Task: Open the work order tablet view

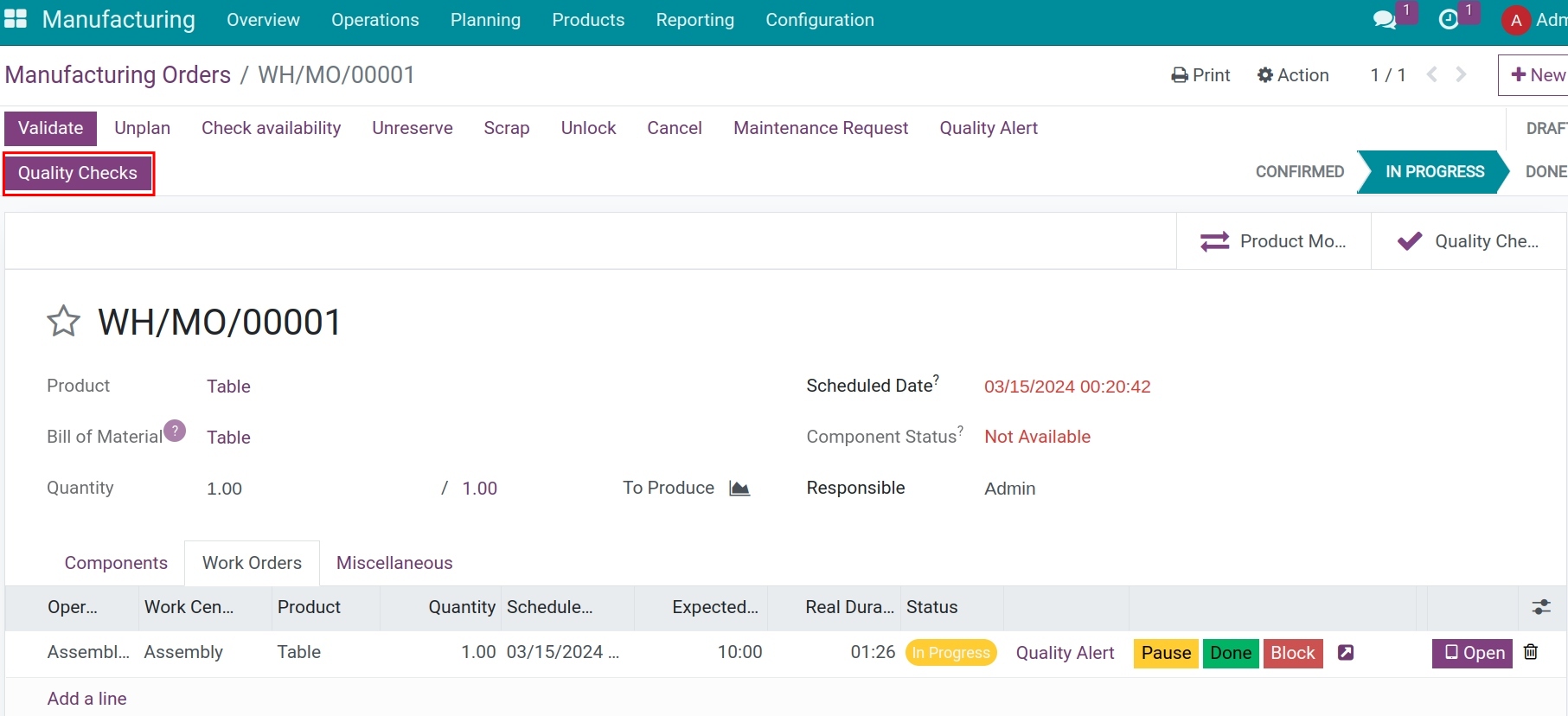Action: coord(1472,653)
